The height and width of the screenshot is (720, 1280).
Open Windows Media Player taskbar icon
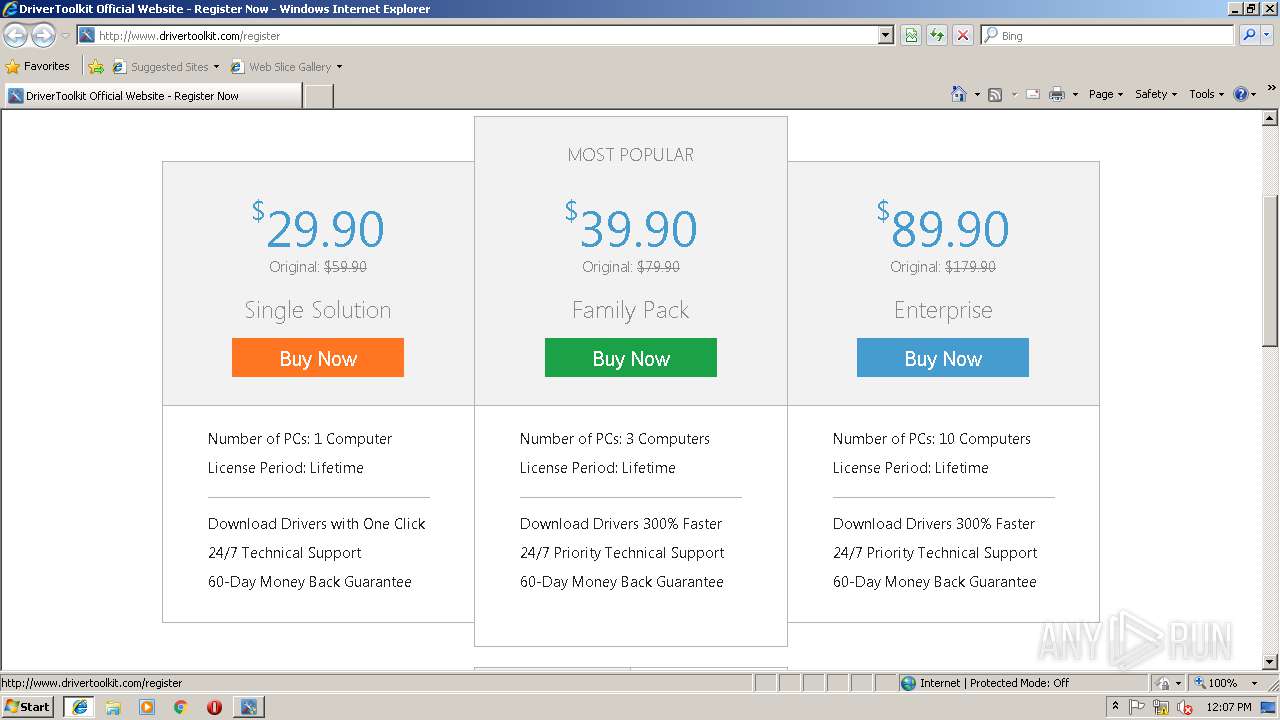click(147, 707)
